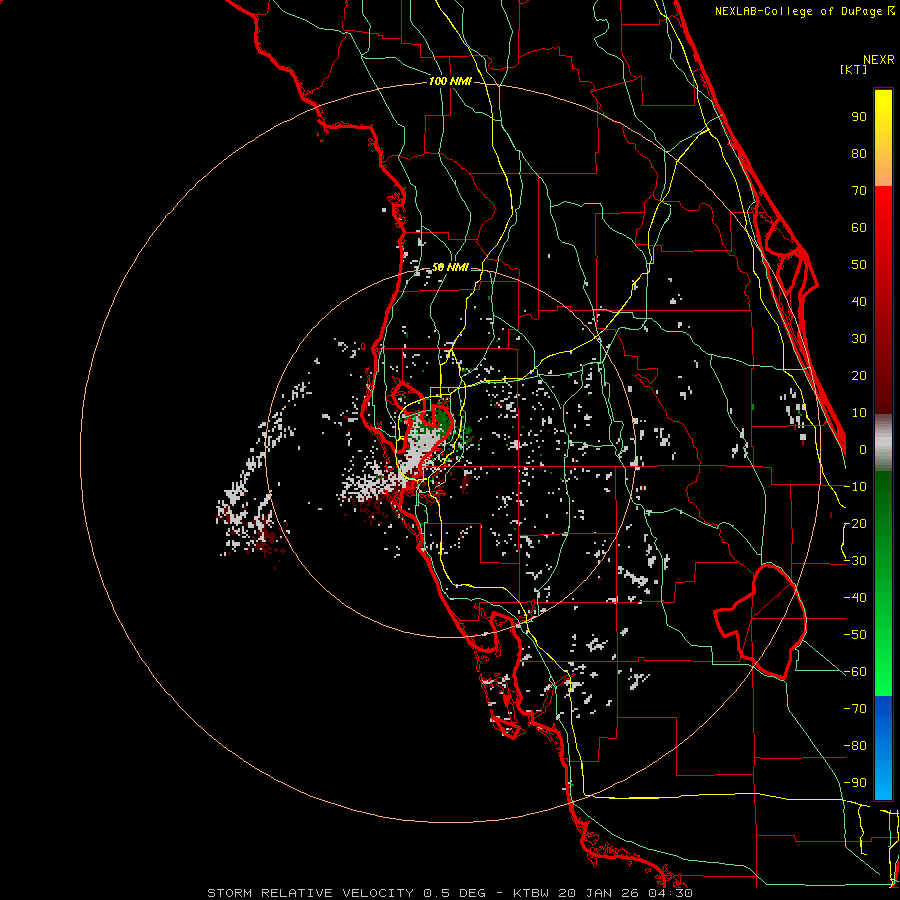Click the -90 tick label on velocity scale

pyautogui.click(x=855, y=782)
